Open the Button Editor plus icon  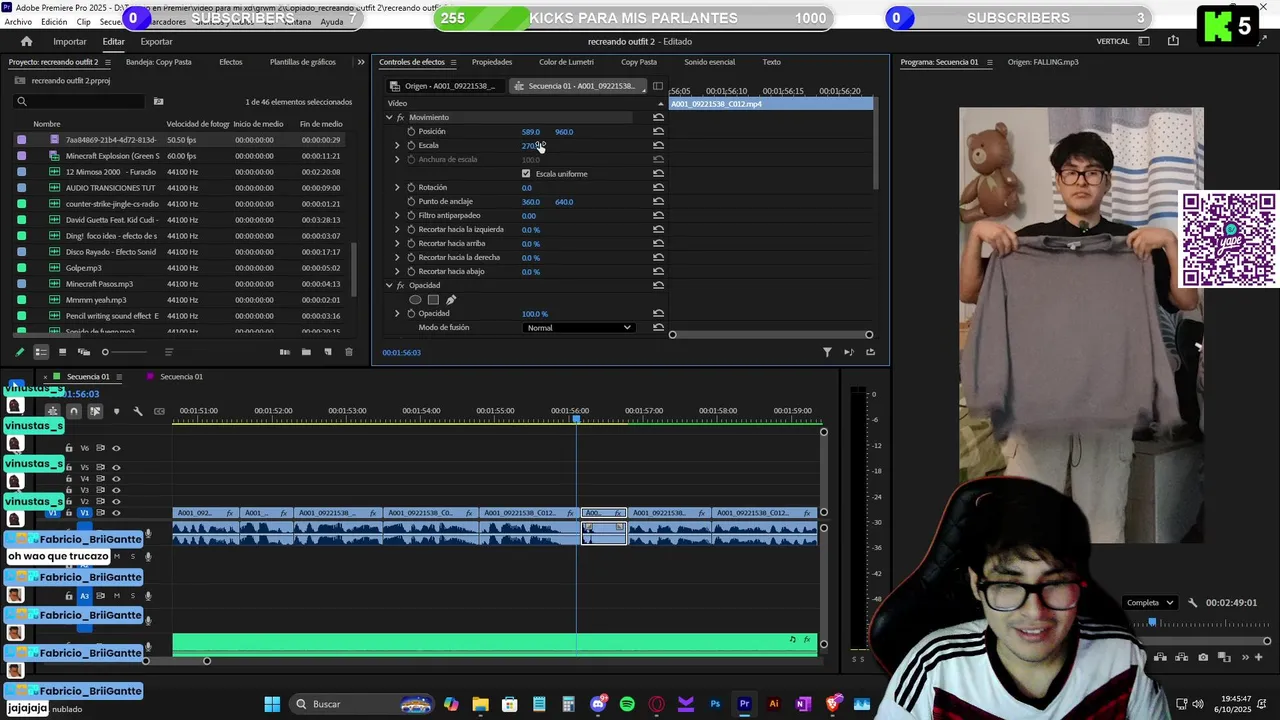coord(1258,657)
